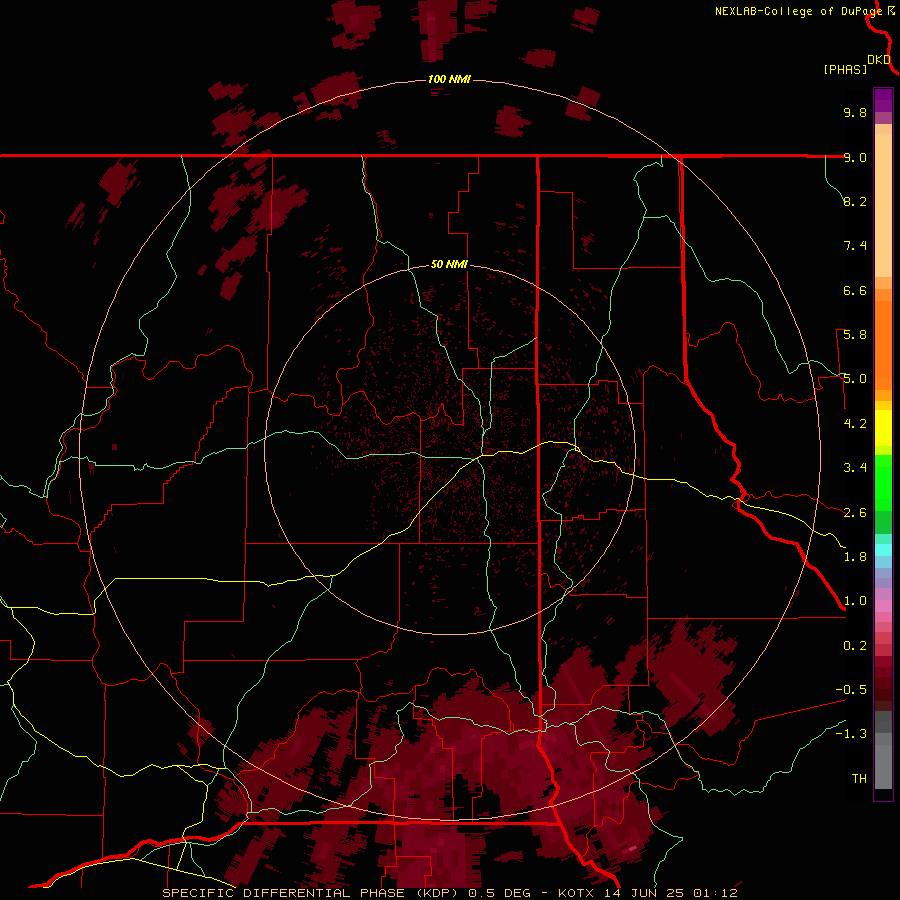This screenshot has width=900, height=900.
Task: Click the KOTX 14 JUN 25 01:12 timestamp
Action: pos(647,893)
